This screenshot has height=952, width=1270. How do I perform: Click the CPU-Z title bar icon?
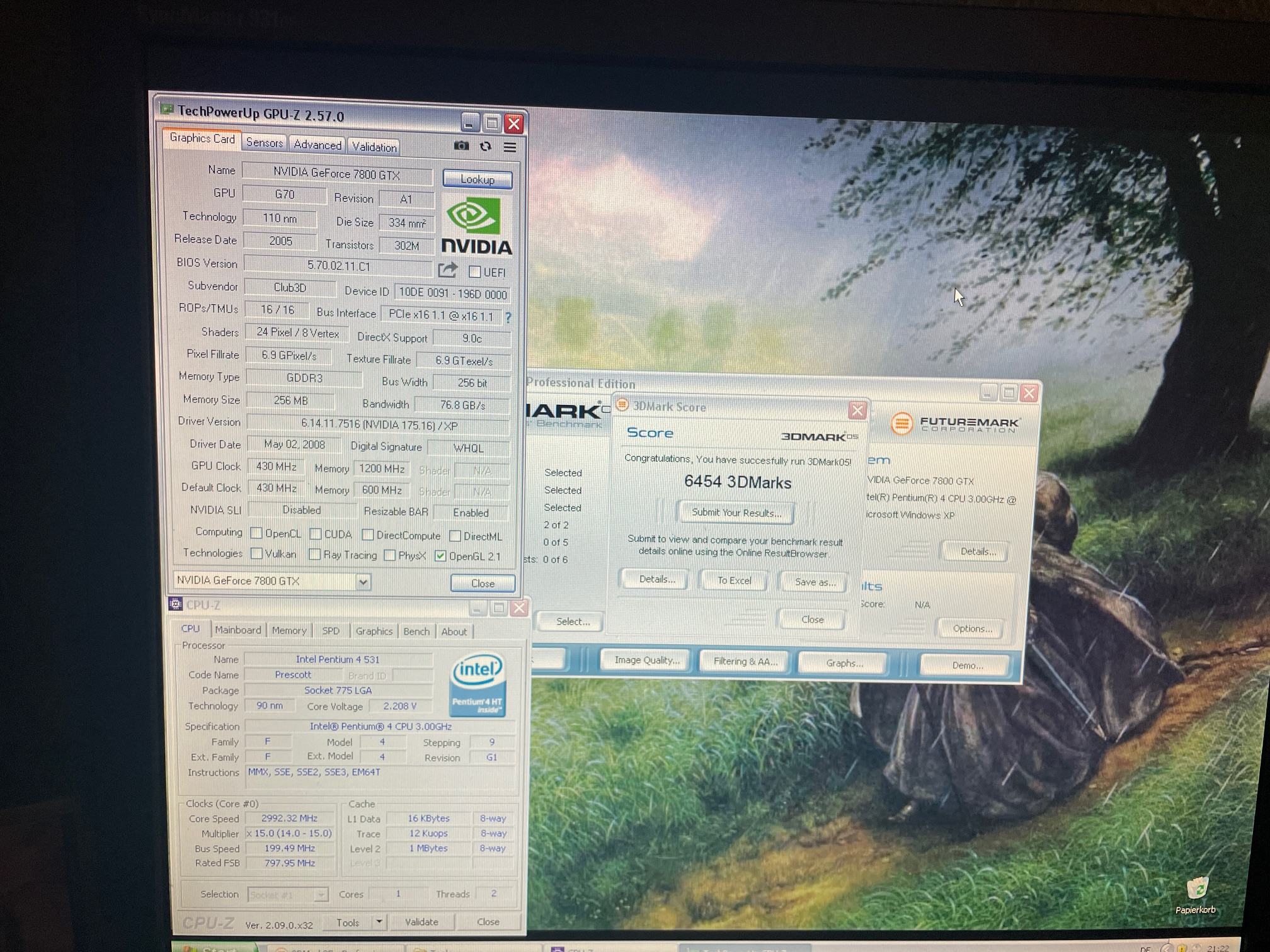(176, 604)
